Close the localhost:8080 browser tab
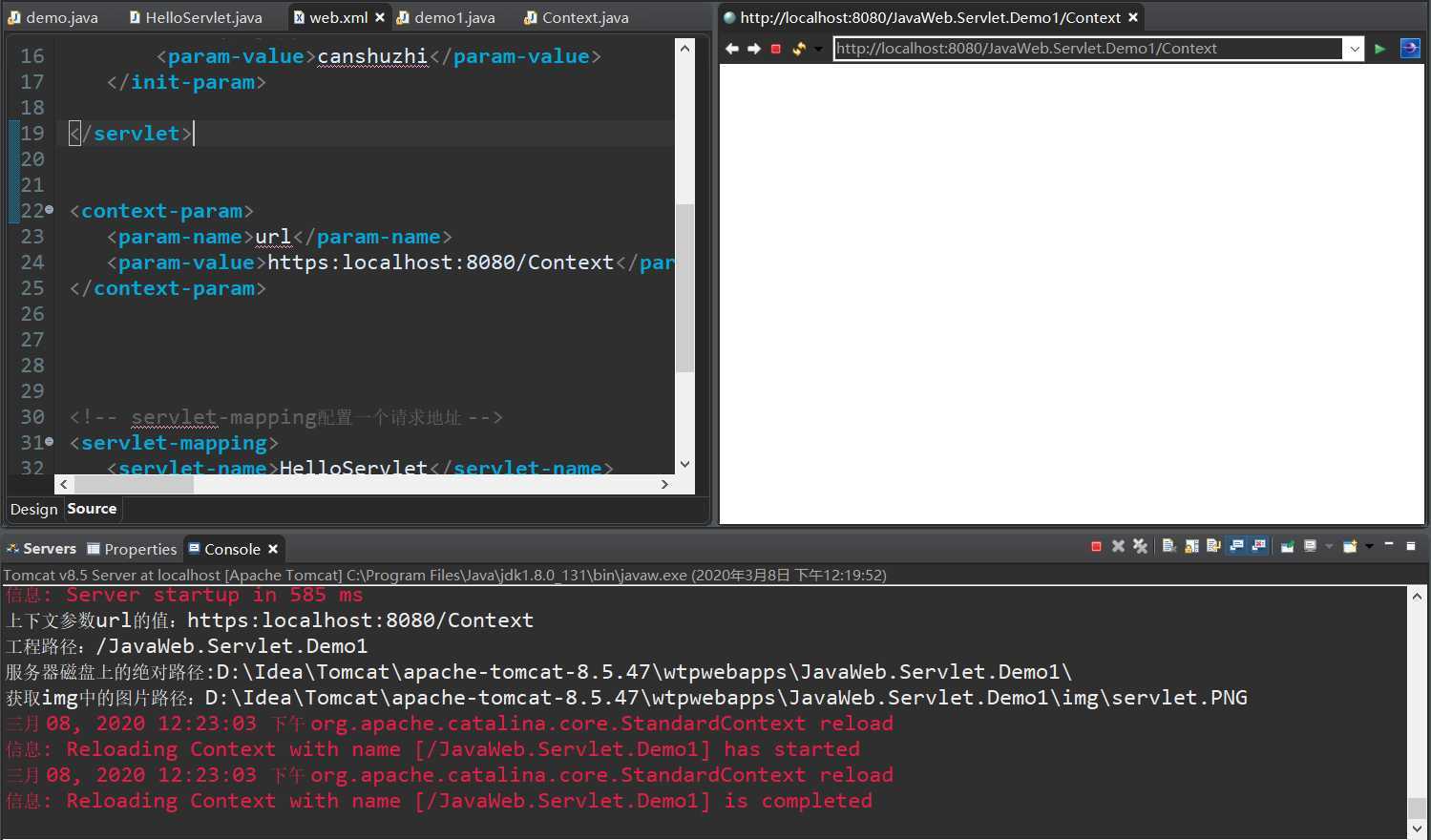 (1133, 17)
